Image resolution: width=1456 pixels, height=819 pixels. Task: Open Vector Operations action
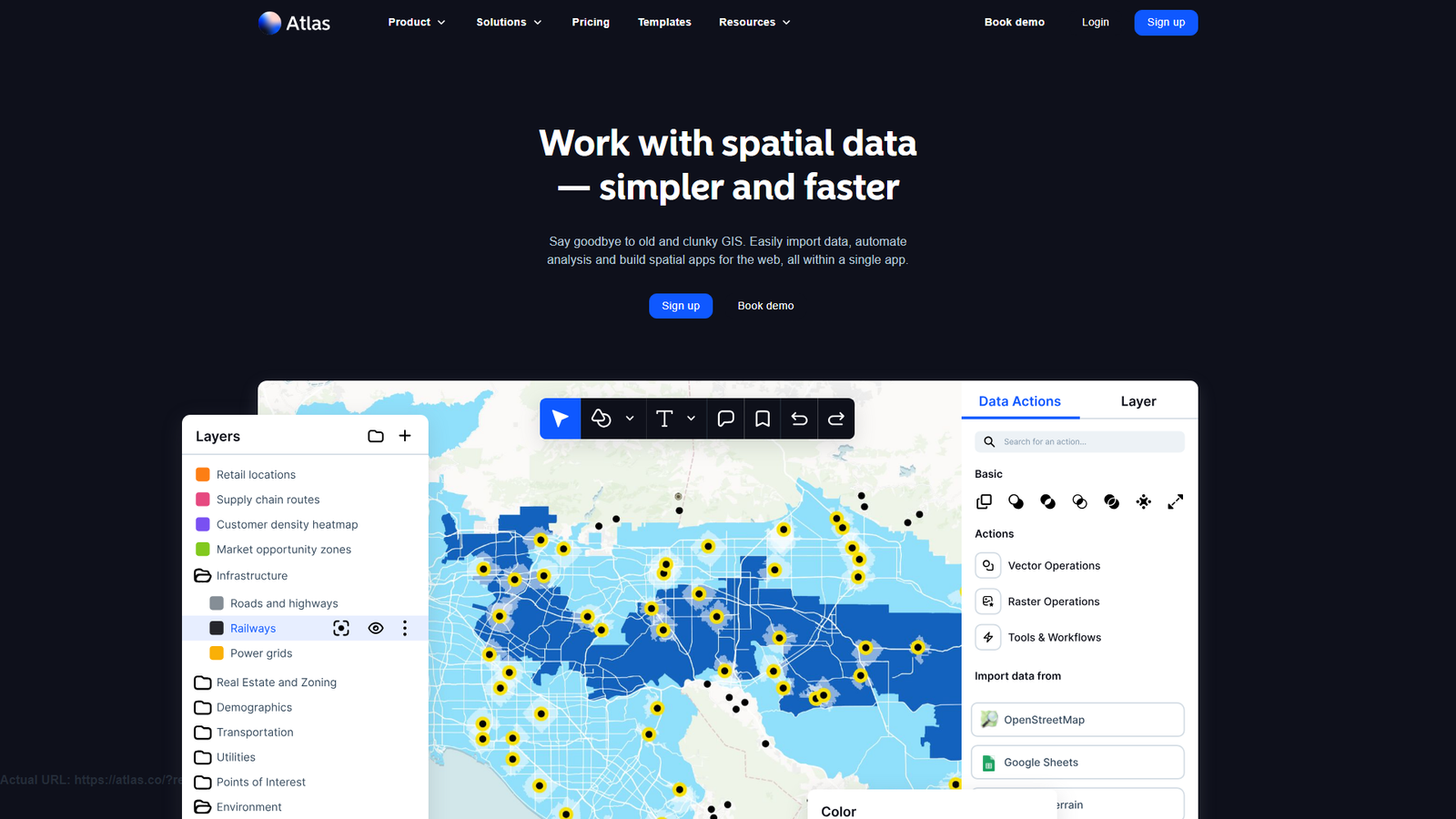tap(1053, 565)
